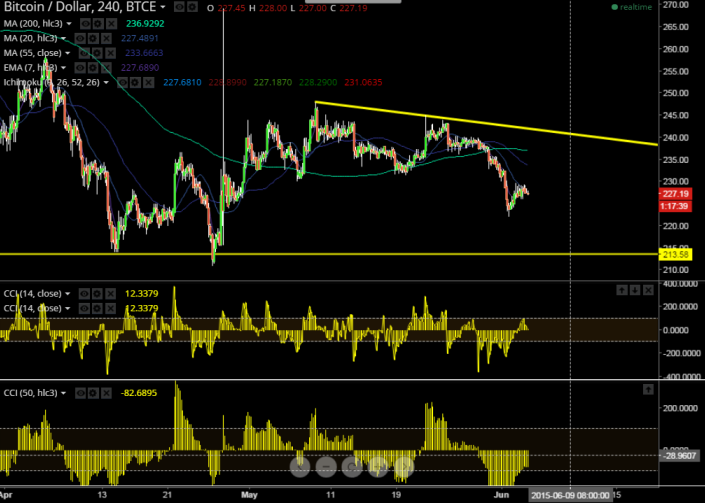Toggle the Ichimoku visibility eye
Screen dimensions: 705x503
[x=122, y=83]
